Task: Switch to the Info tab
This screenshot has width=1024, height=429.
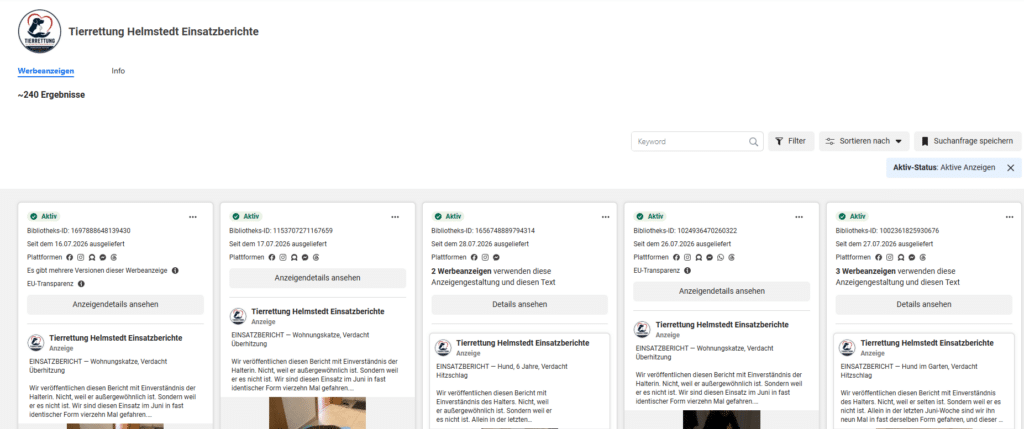Action: pos(118,71)
